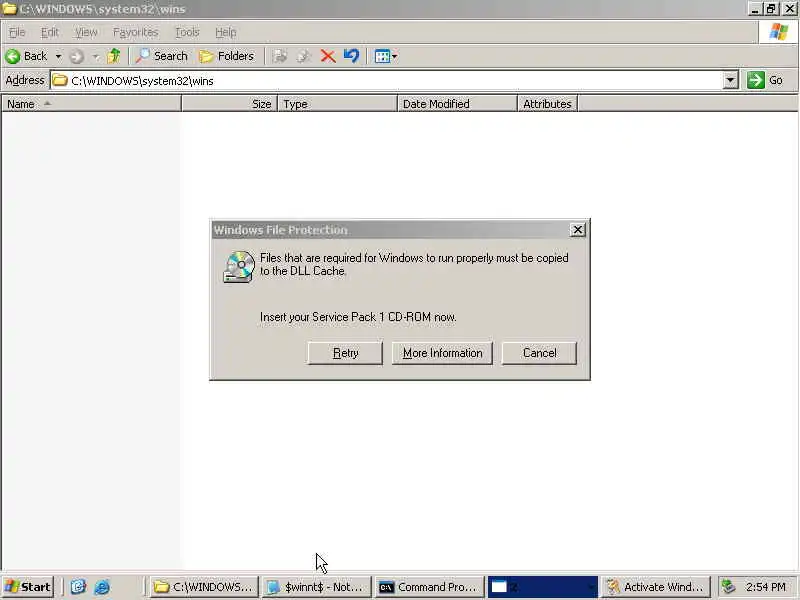Click the 2:54 PM clock
The image size is (800, 600).
tap(765, 587)
